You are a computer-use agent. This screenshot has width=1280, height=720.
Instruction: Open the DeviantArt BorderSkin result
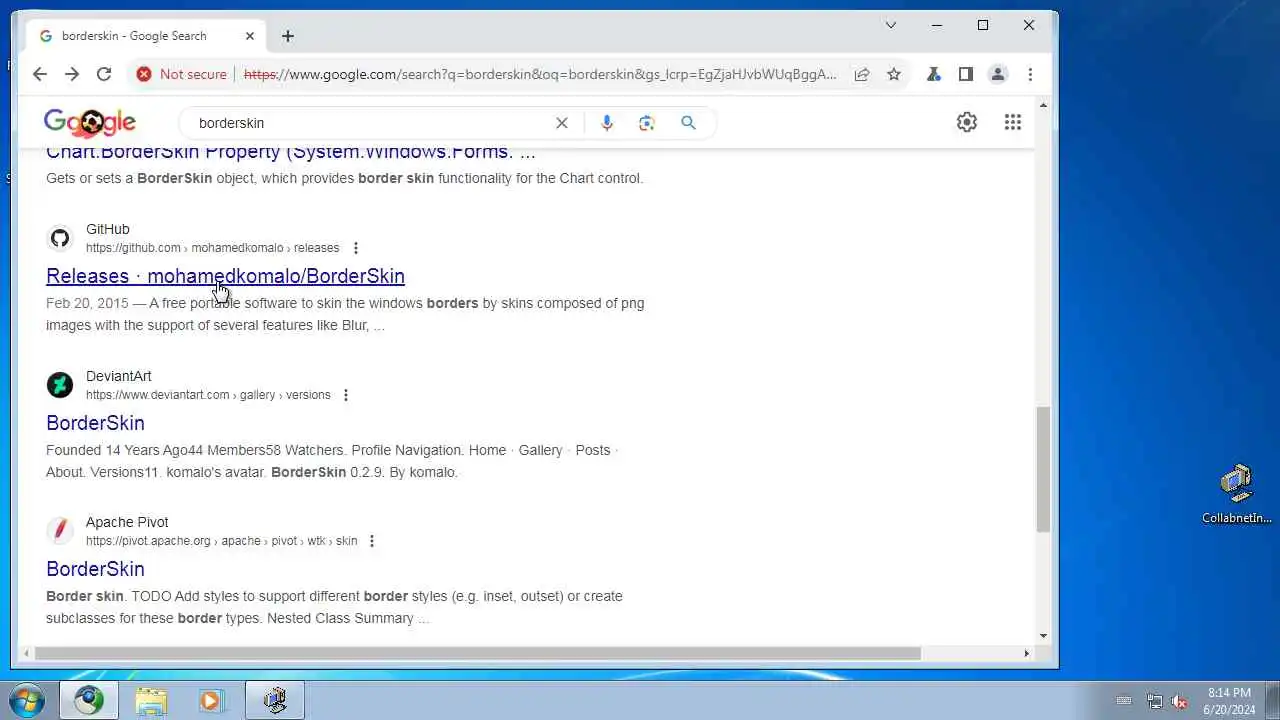point(95,423)
